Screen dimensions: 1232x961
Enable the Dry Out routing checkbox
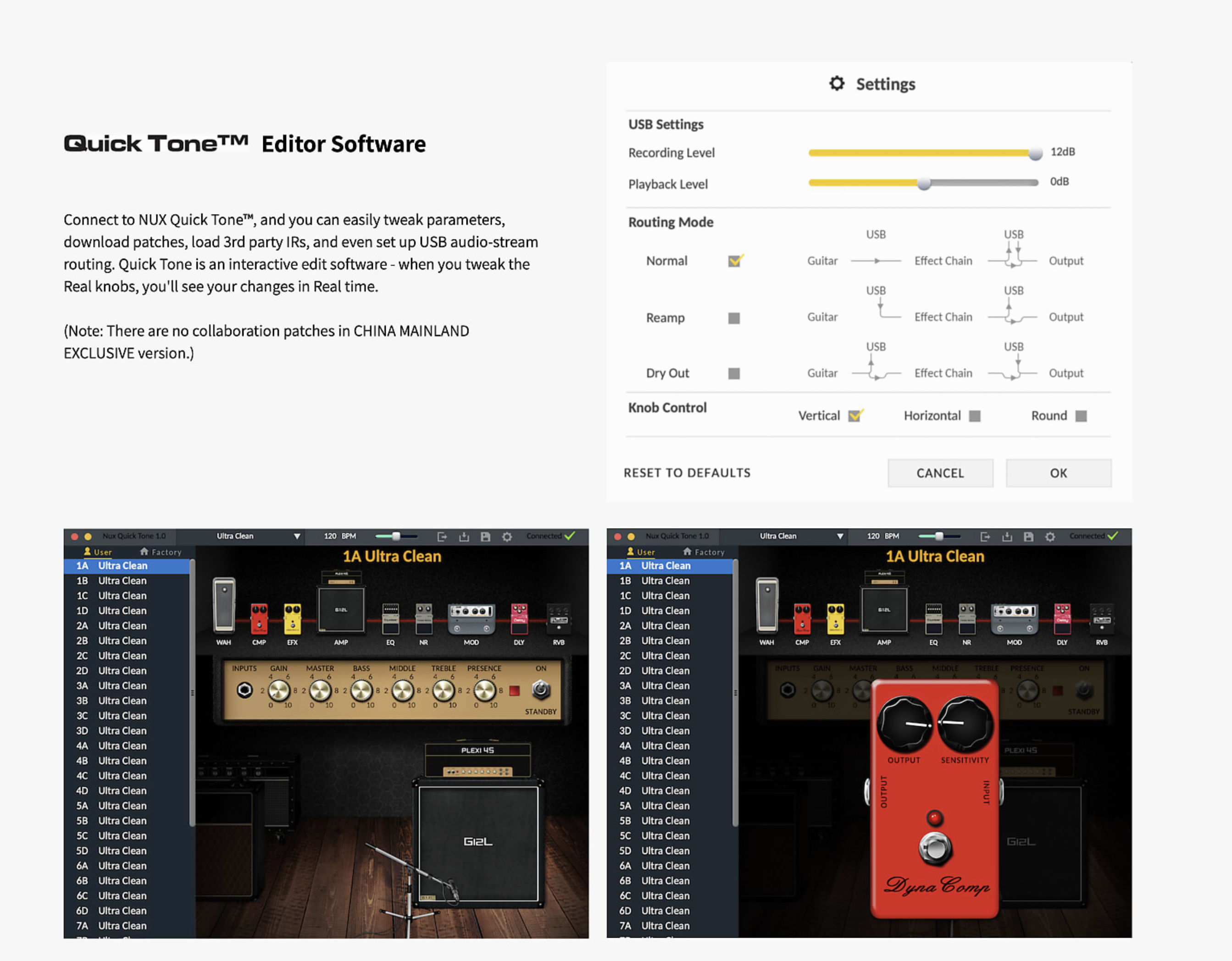734,373
